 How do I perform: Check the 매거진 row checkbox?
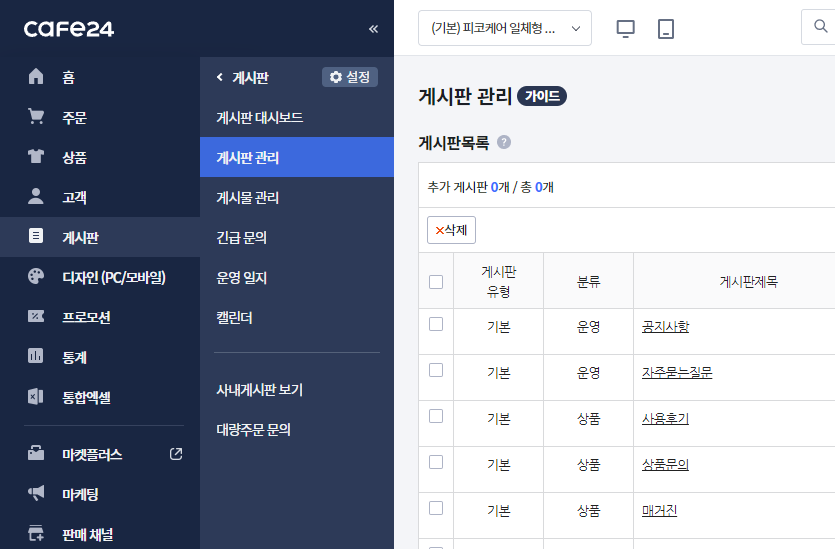436,508
